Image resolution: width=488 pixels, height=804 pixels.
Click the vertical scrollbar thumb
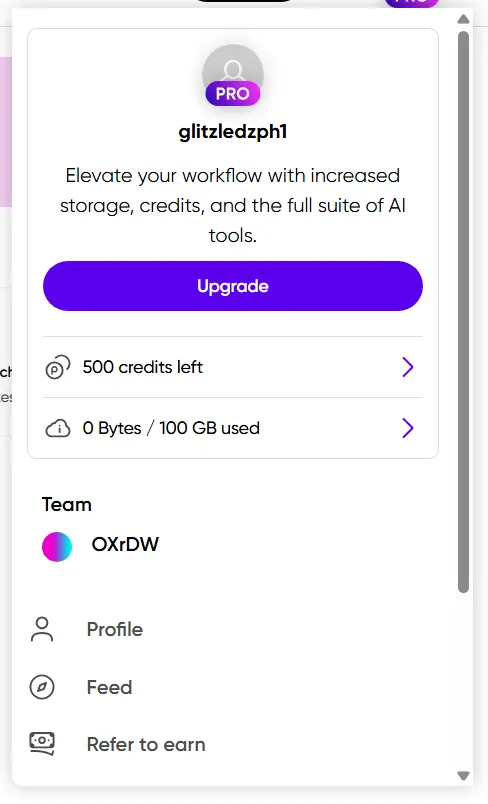click(463, 312)
